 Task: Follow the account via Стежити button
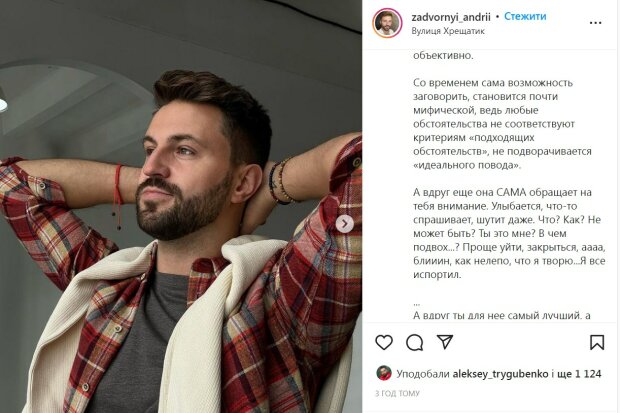tap(525, 17)
